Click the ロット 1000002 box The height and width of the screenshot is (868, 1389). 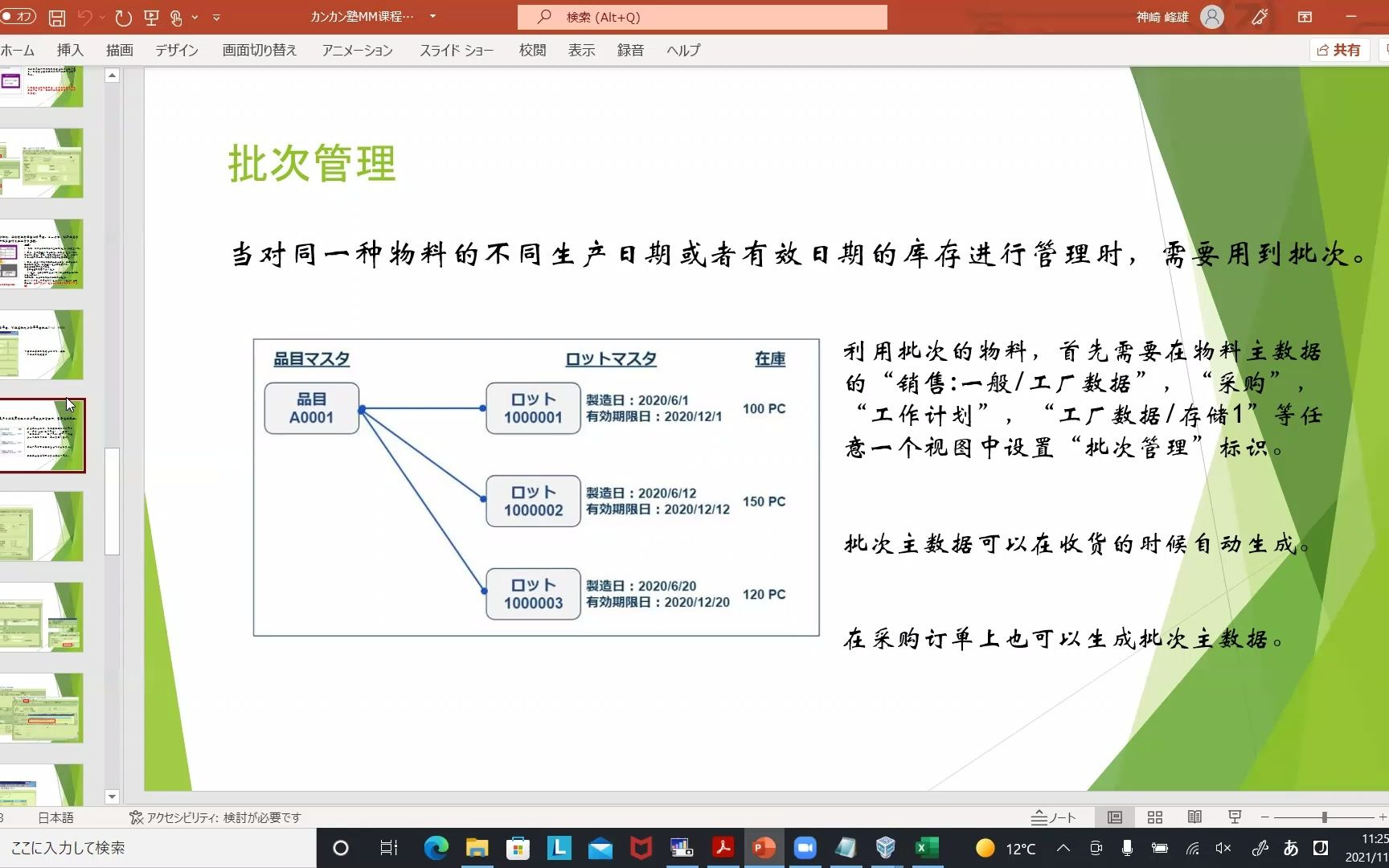click(x=533, y=501)
